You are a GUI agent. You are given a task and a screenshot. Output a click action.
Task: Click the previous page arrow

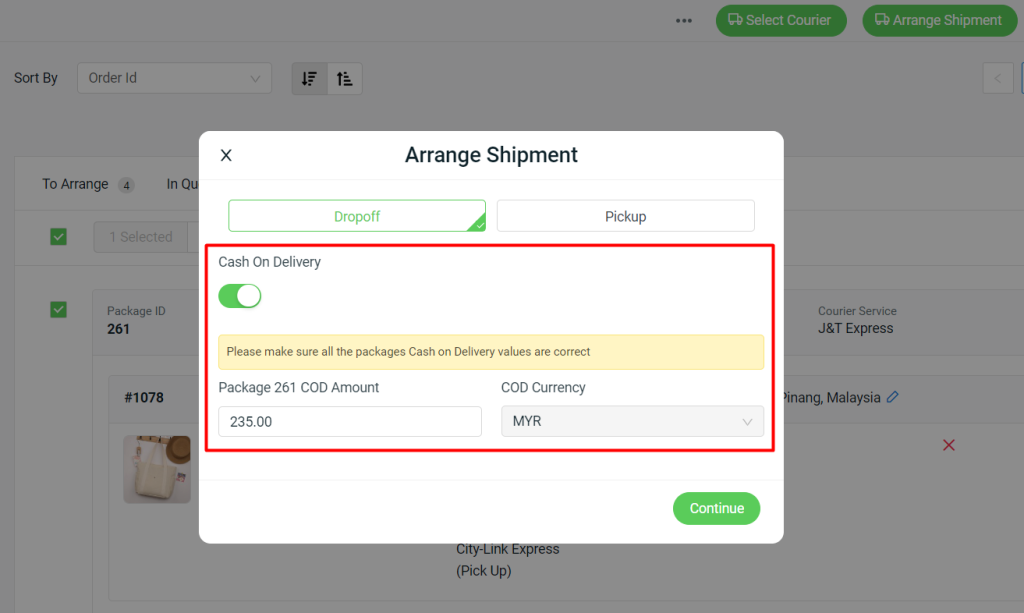(x=997, y=78)
